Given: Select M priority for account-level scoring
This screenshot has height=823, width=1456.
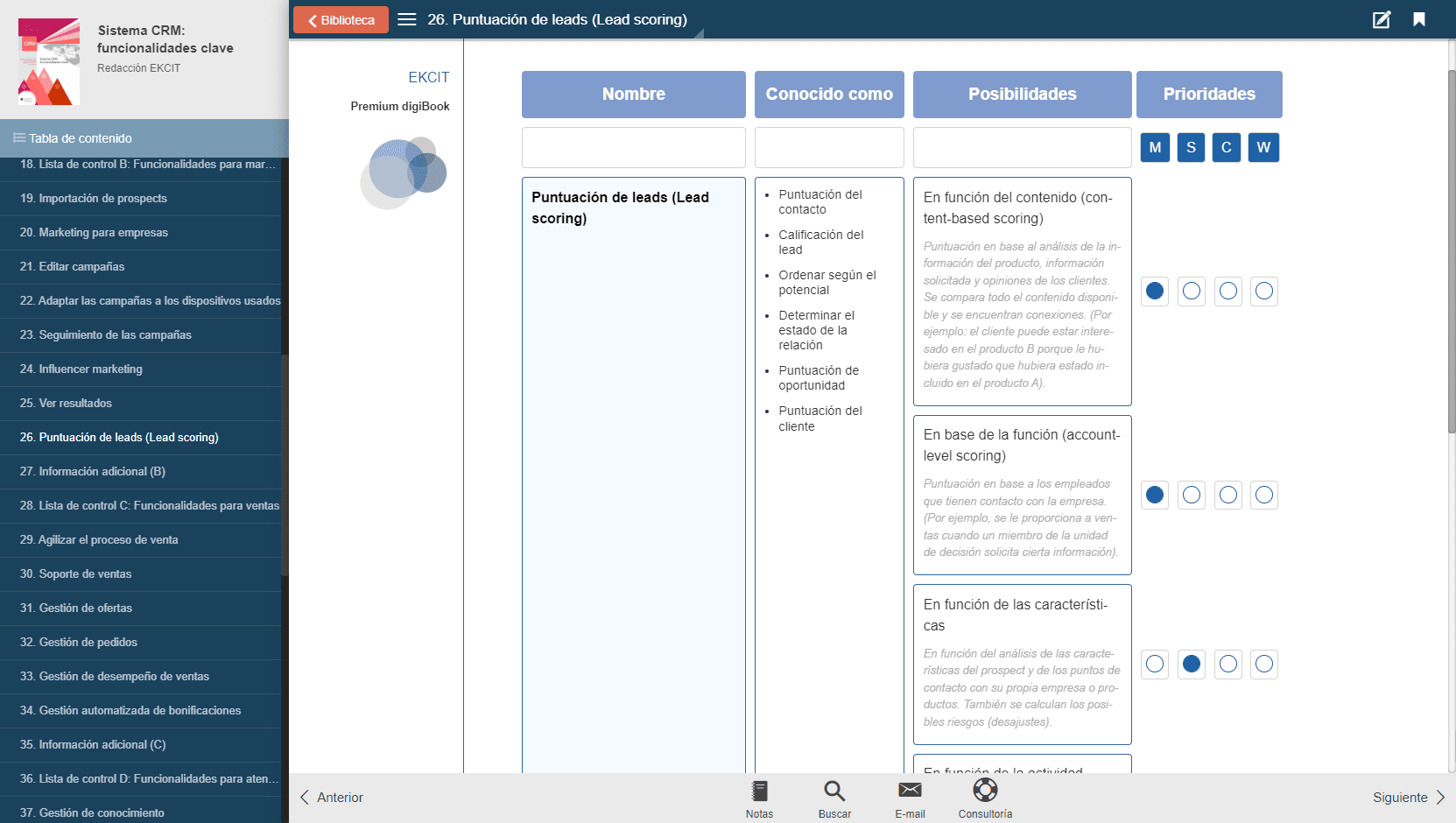Looking at the screenshot, I should 1155,495.
